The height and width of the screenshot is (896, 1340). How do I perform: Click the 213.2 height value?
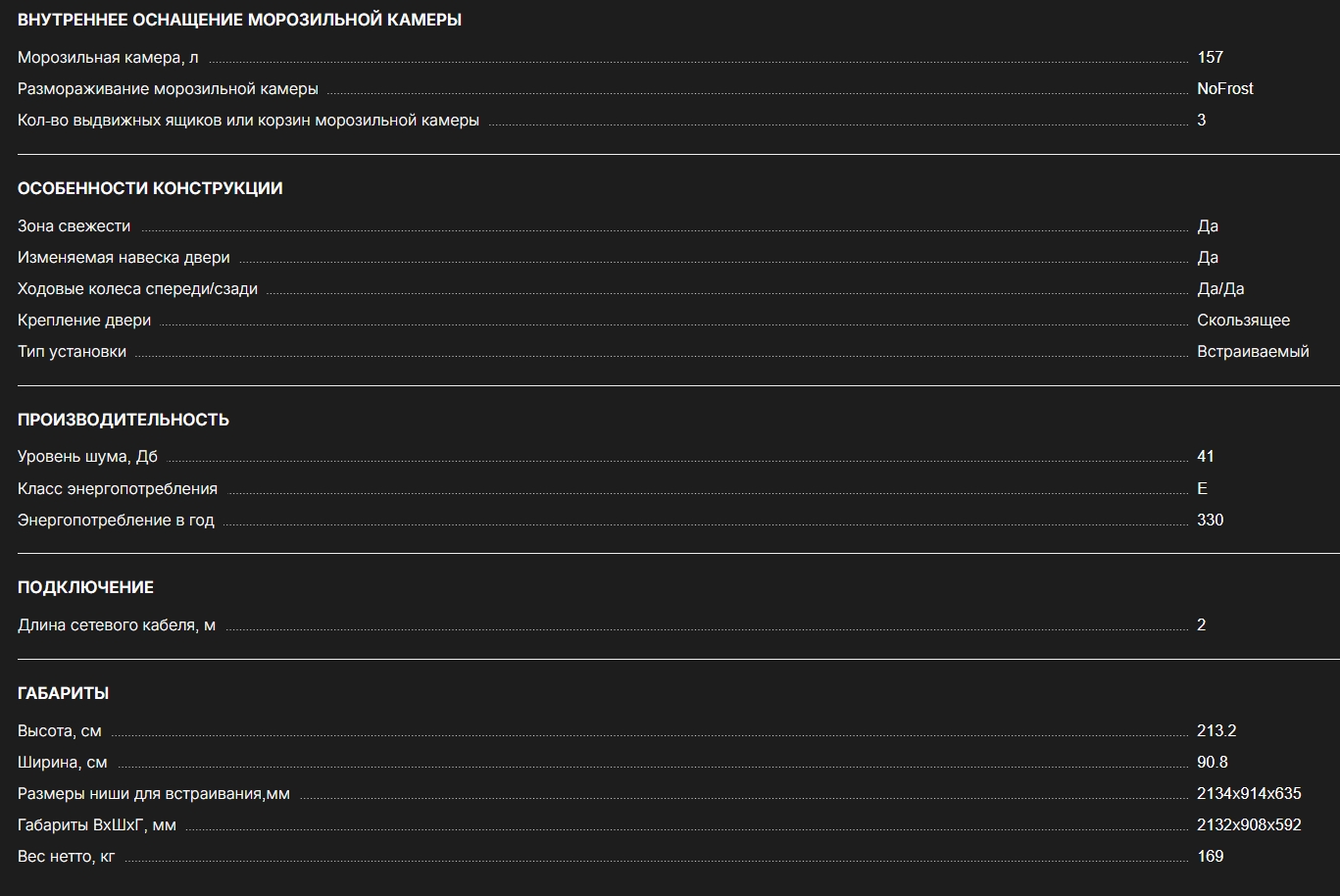click(x=1216, y=731)
